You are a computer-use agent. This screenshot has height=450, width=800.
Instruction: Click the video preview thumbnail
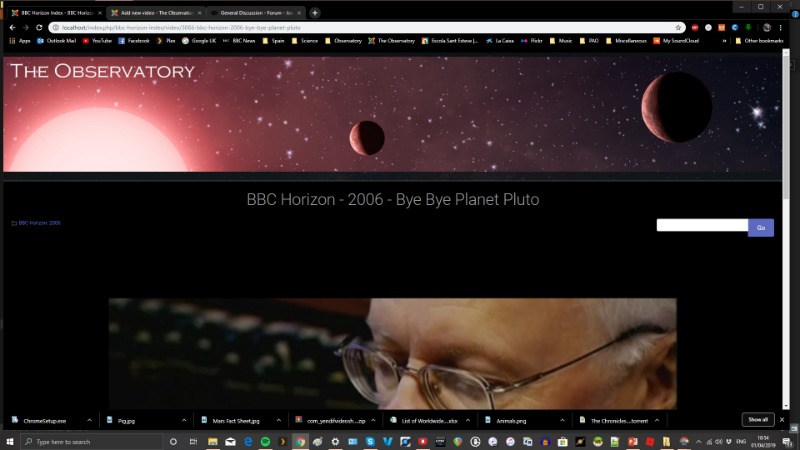click(x=392, y=354)
